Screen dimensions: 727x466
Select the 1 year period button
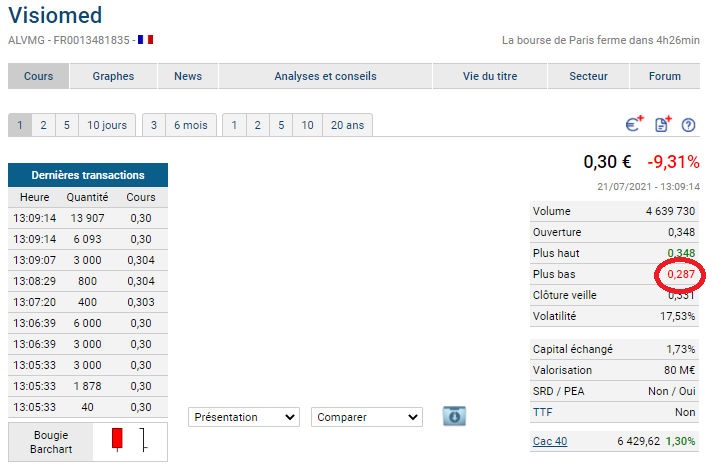(235, 125)
